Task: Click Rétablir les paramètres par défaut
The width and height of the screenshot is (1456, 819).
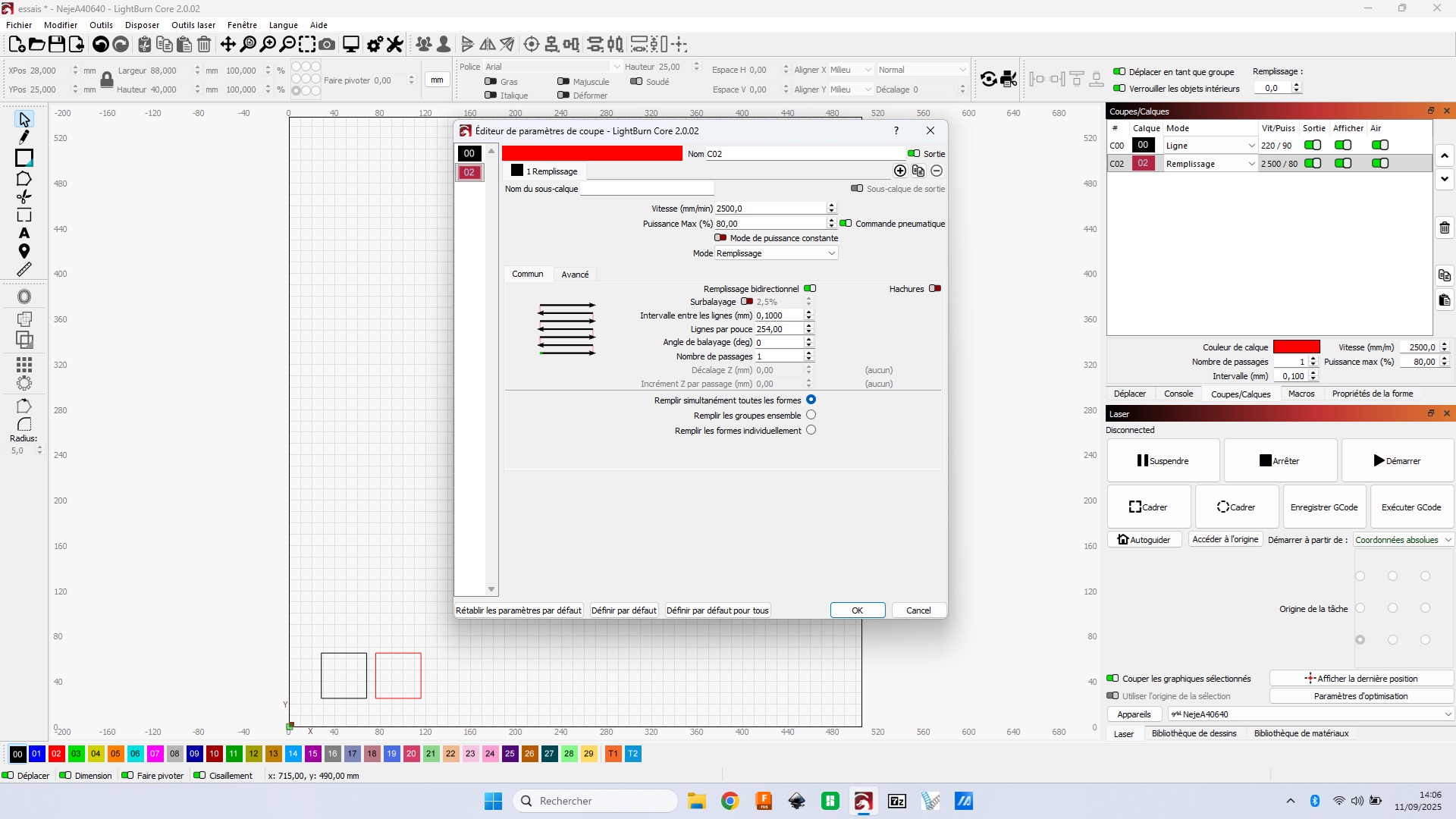Action: [519, 610]
